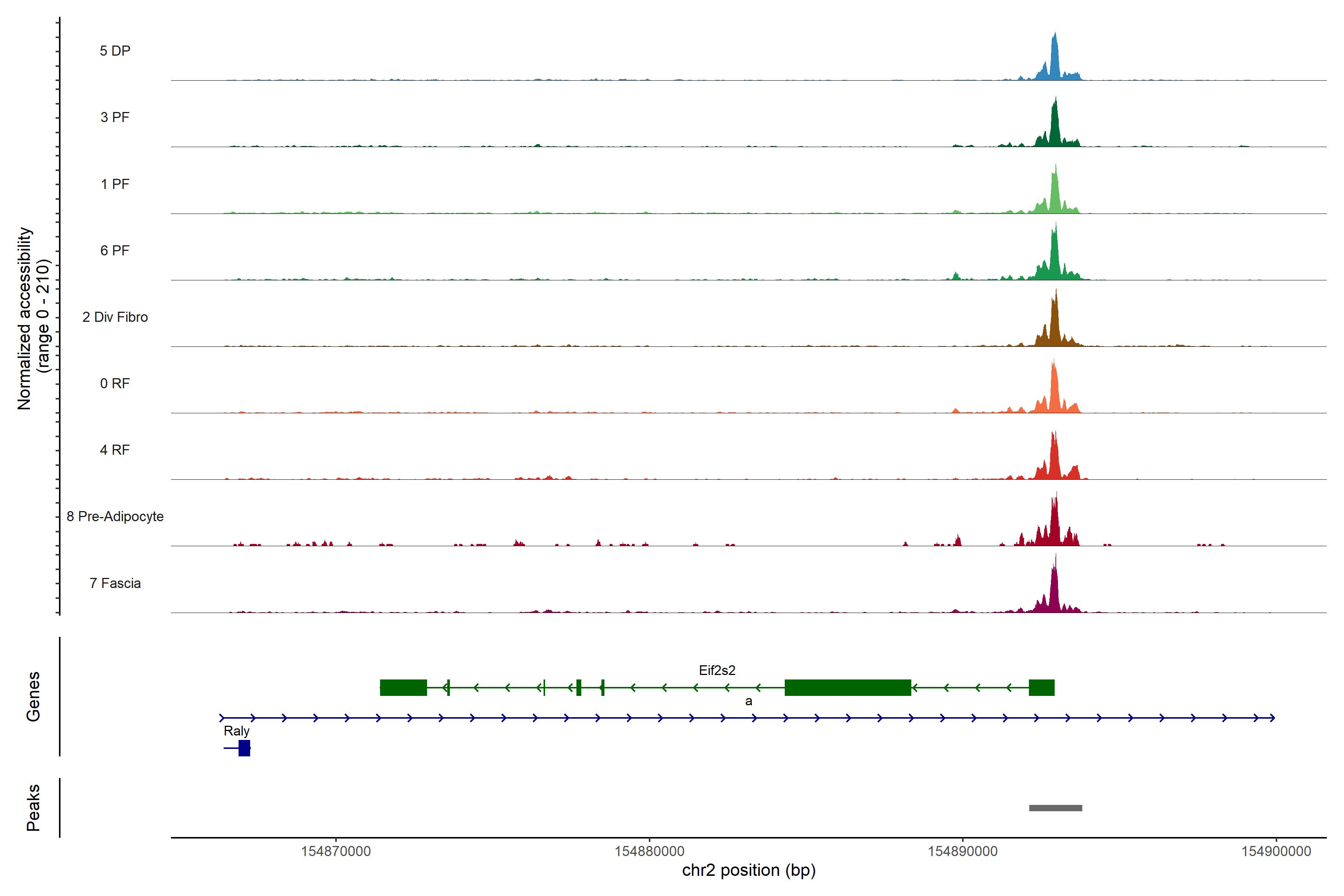Click the 7 Fascia track label
Image resolution: width=1344 pixels, height=896 pixels.
pos(115,583)
